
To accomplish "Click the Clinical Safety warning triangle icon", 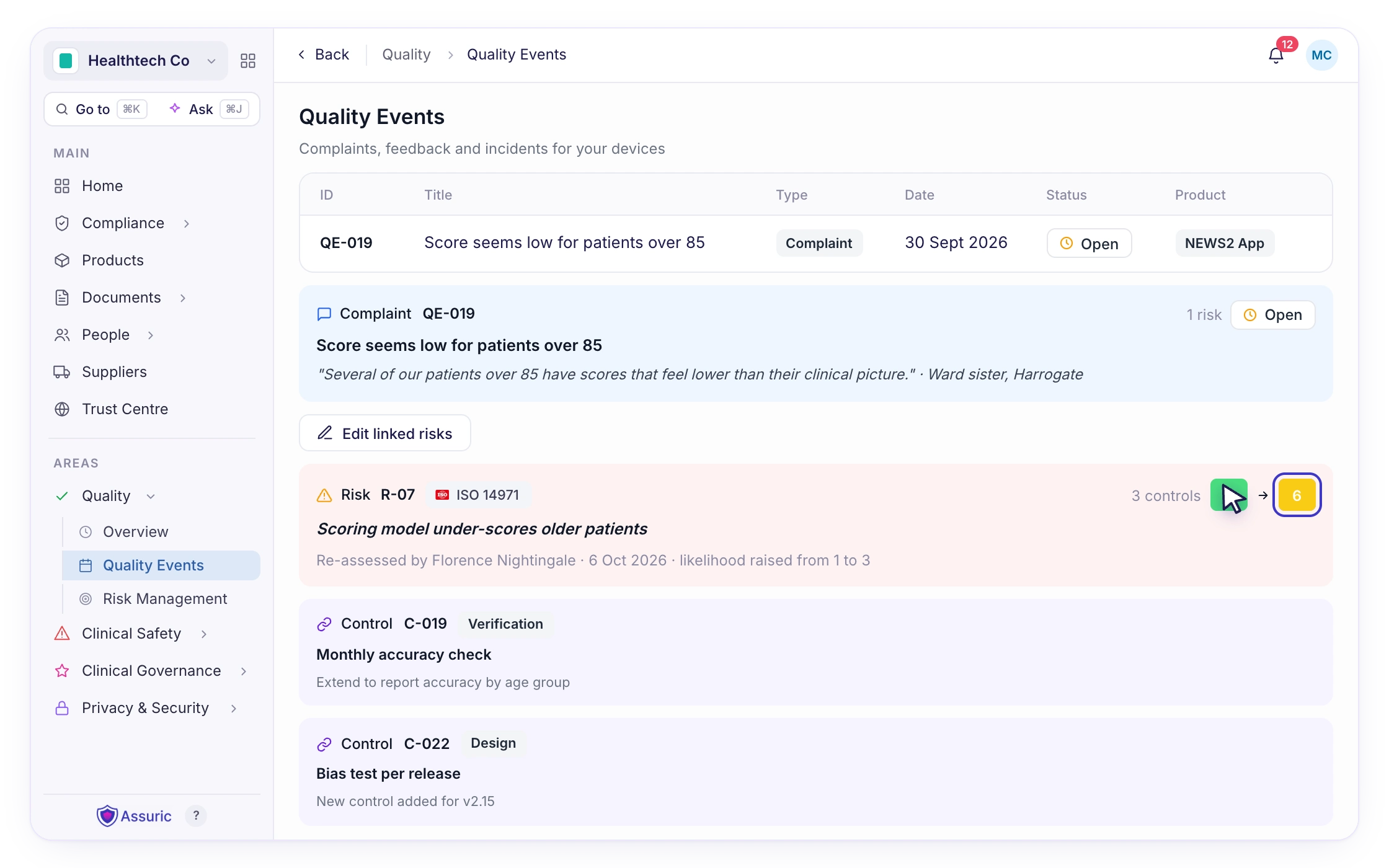I will point(62,634).
